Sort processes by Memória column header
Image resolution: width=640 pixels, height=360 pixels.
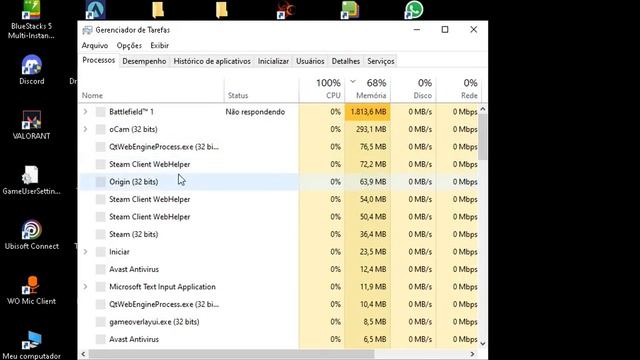pyautogui.click(x=368, y=89)
